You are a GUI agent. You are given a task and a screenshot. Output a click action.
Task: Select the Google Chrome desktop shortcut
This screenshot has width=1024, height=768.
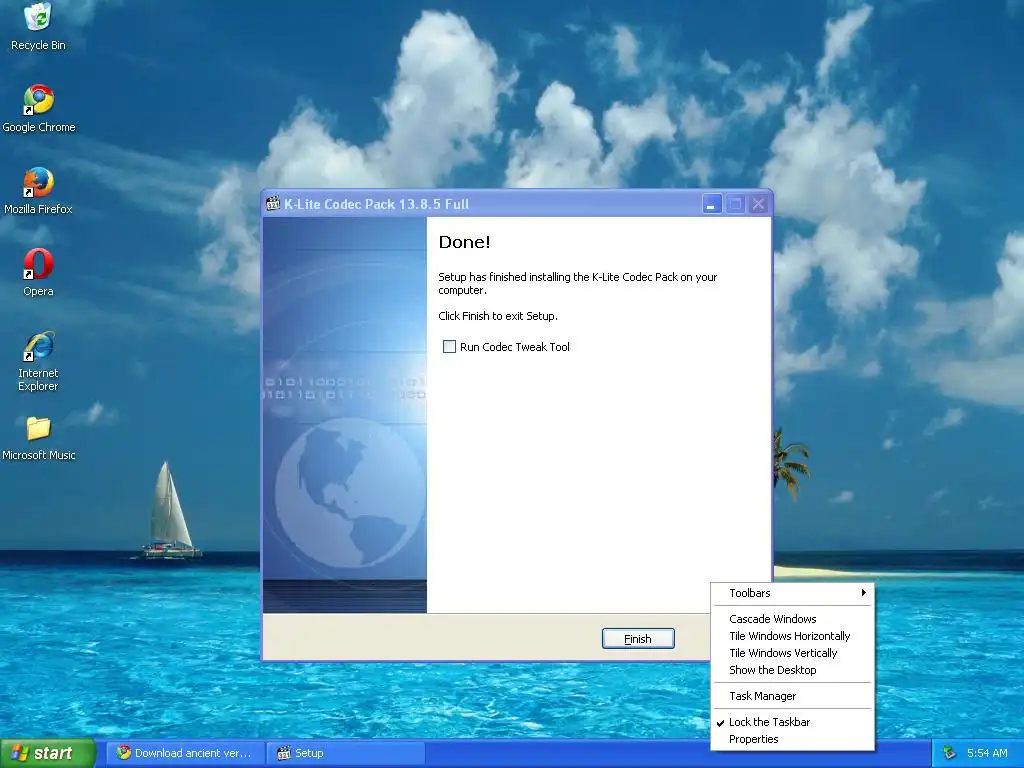[x=39, y=108]
